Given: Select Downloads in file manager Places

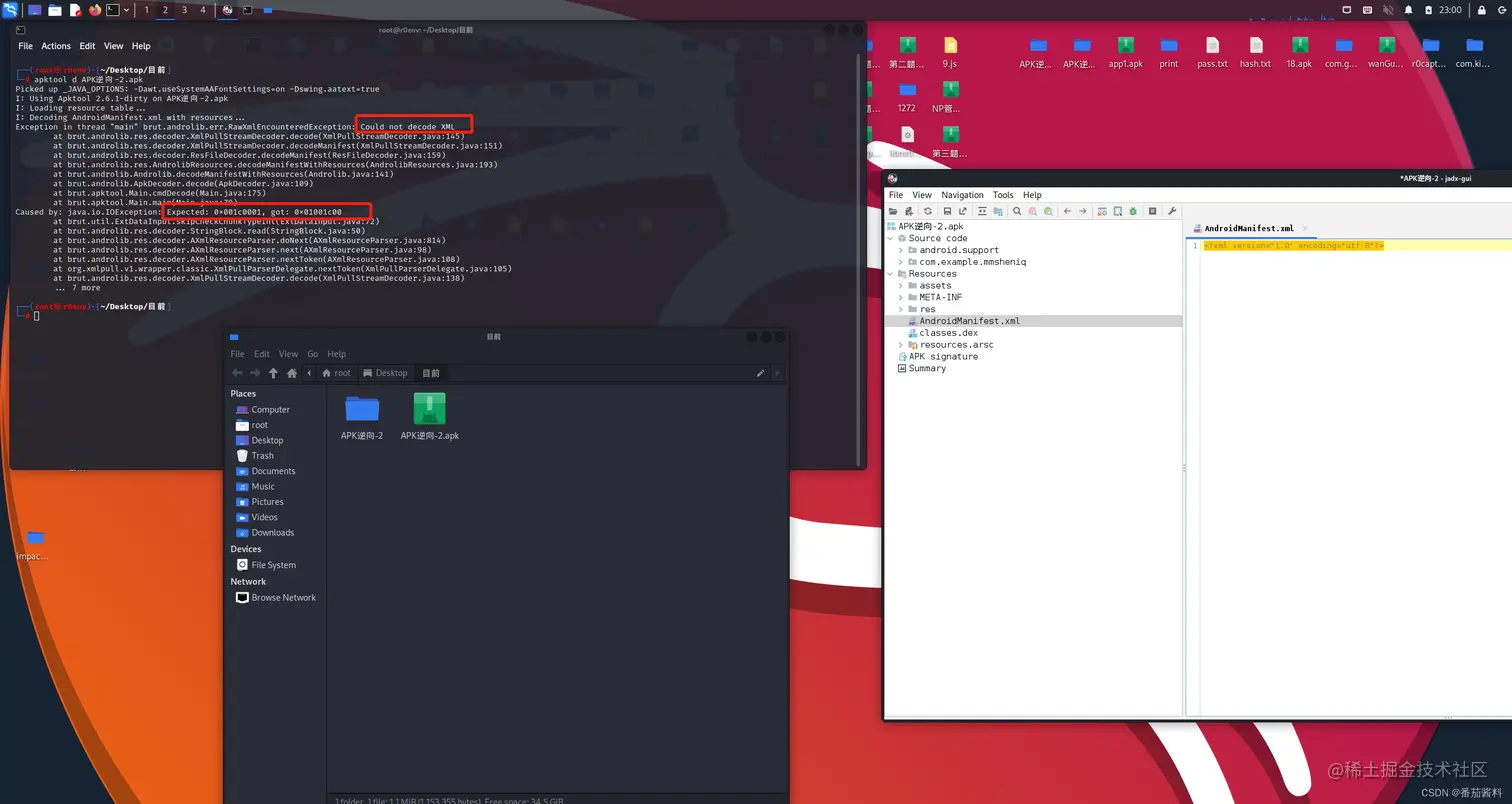Looking at the screenshot, I should click(265, 533).
